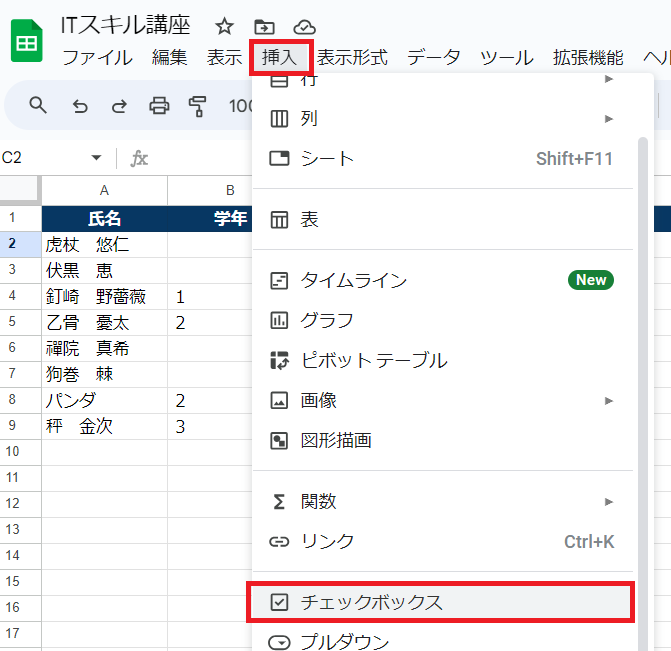Image resolution: width=671 pixels, height=651 pixels.
Task: Select the paint format roller tool
Action: pos(197,106)
